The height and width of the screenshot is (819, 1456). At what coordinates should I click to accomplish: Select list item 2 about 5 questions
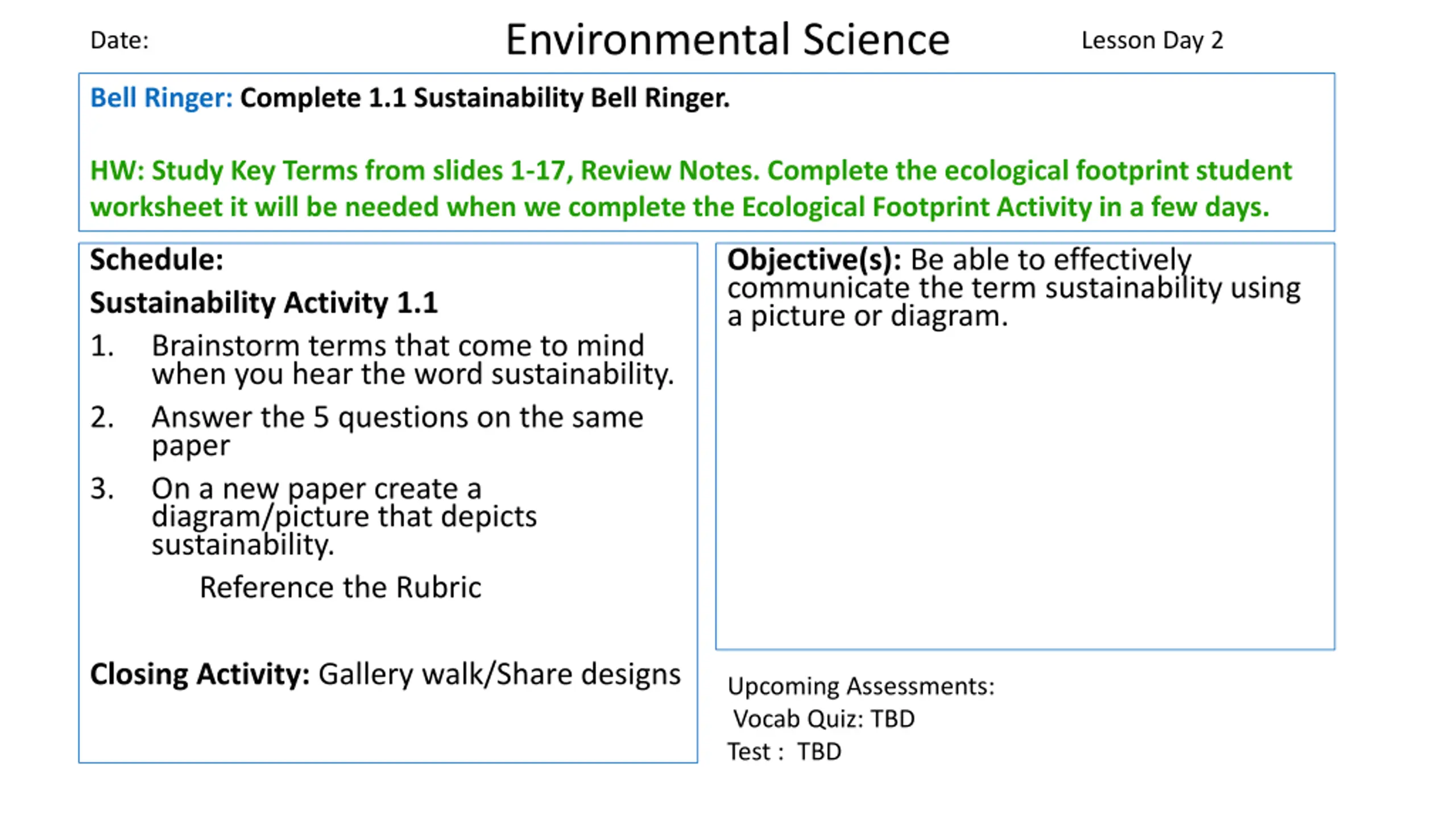click(367, 431)
